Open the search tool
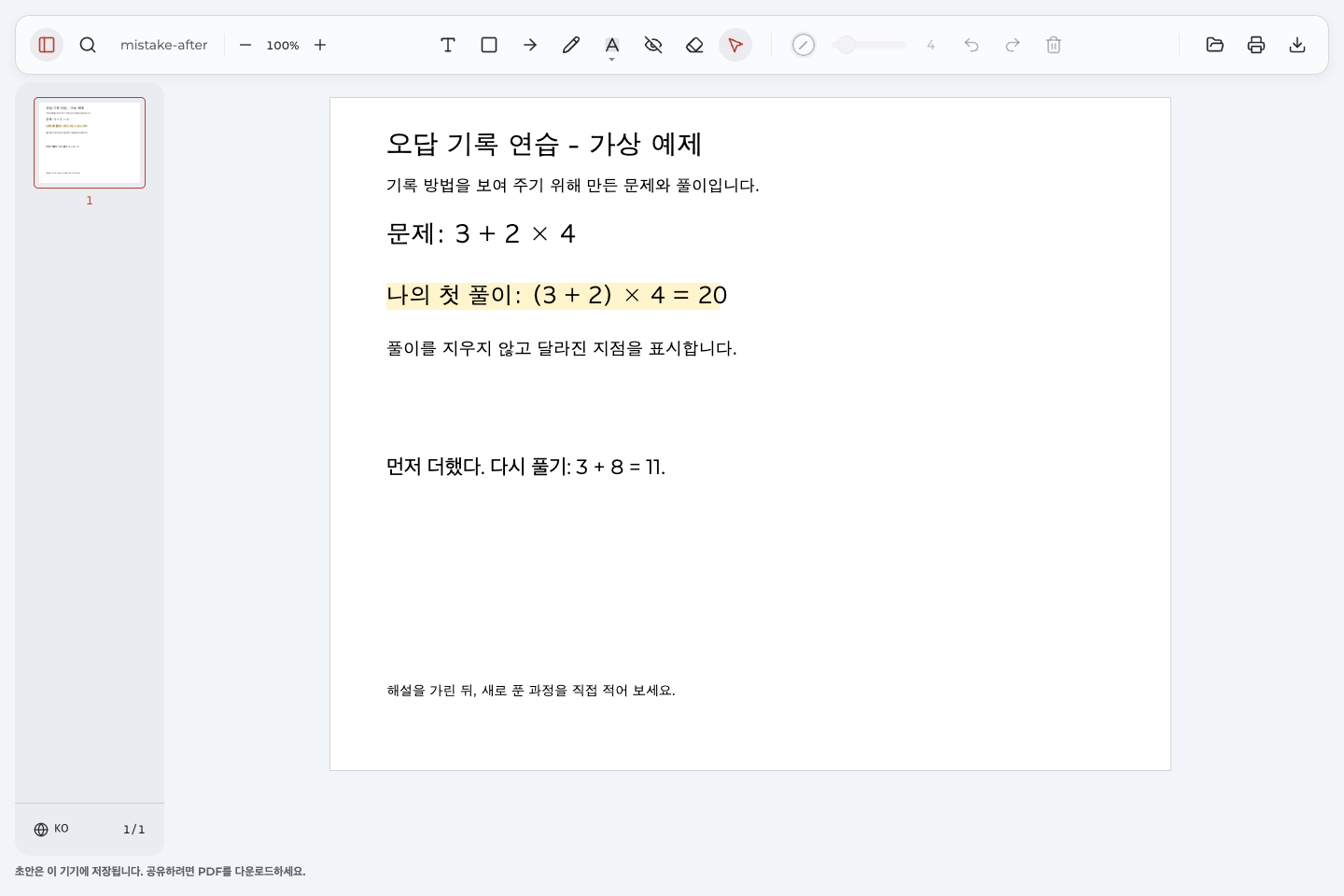This screenshot has height=896, width=1344. (88, 45)
